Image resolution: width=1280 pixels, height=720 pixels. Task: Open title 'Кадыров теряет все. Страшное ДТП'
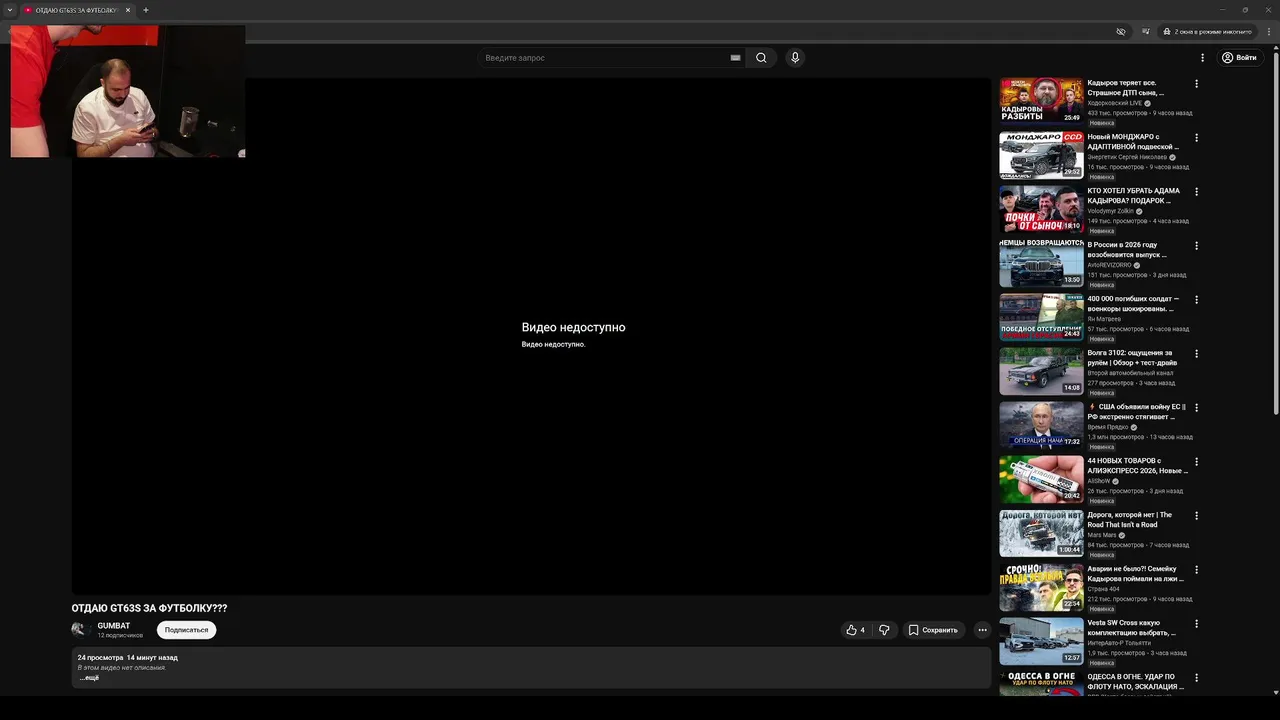[1126, 87]
